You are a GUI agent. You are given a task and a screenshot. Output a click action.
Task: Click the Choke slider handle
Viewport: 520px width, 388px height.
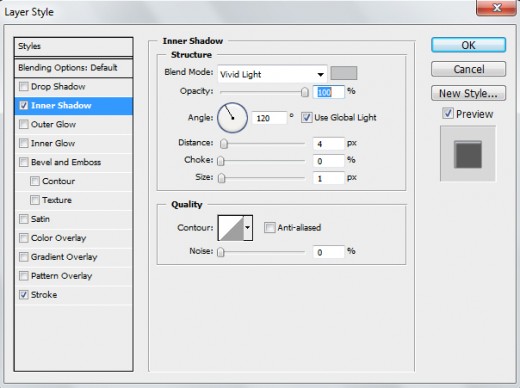221,161
